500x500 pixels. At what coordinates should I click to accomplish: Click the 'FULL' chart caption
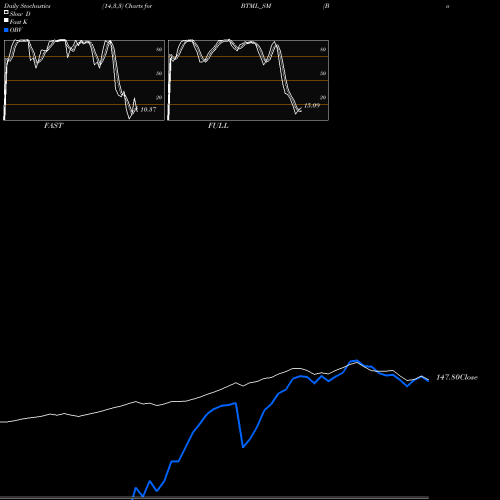(218, 126)
